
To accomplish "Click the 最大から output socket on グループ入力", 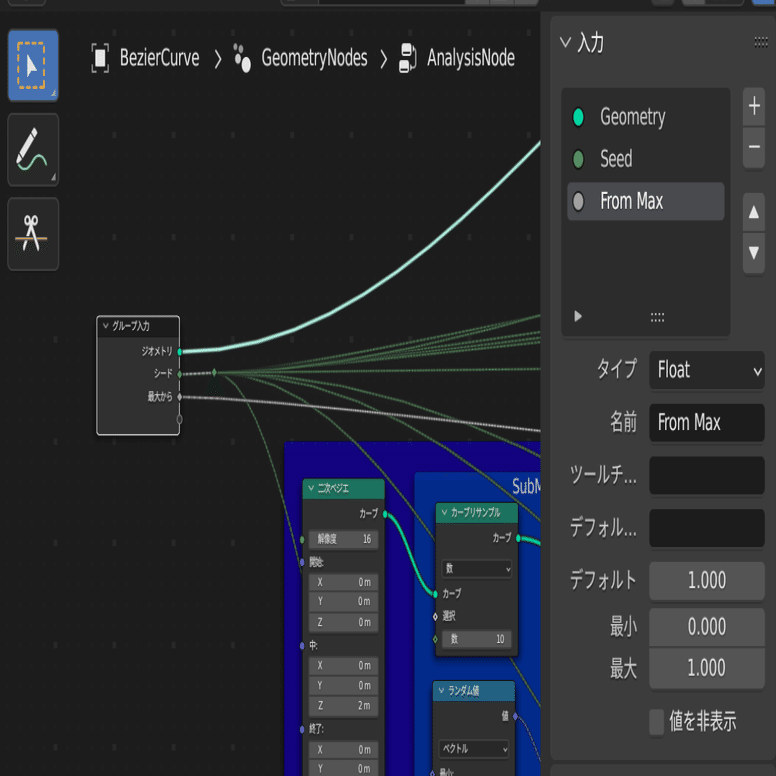I will 180,396.
